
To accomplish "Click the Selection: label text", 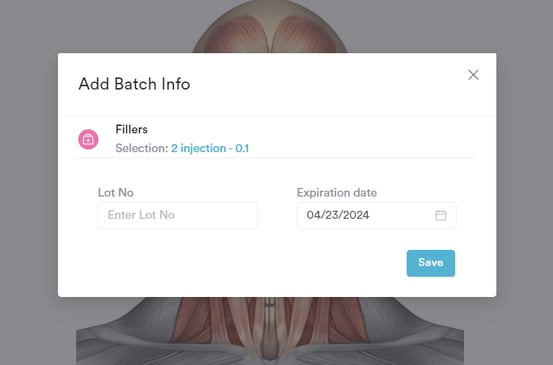I will click(142, 148).
